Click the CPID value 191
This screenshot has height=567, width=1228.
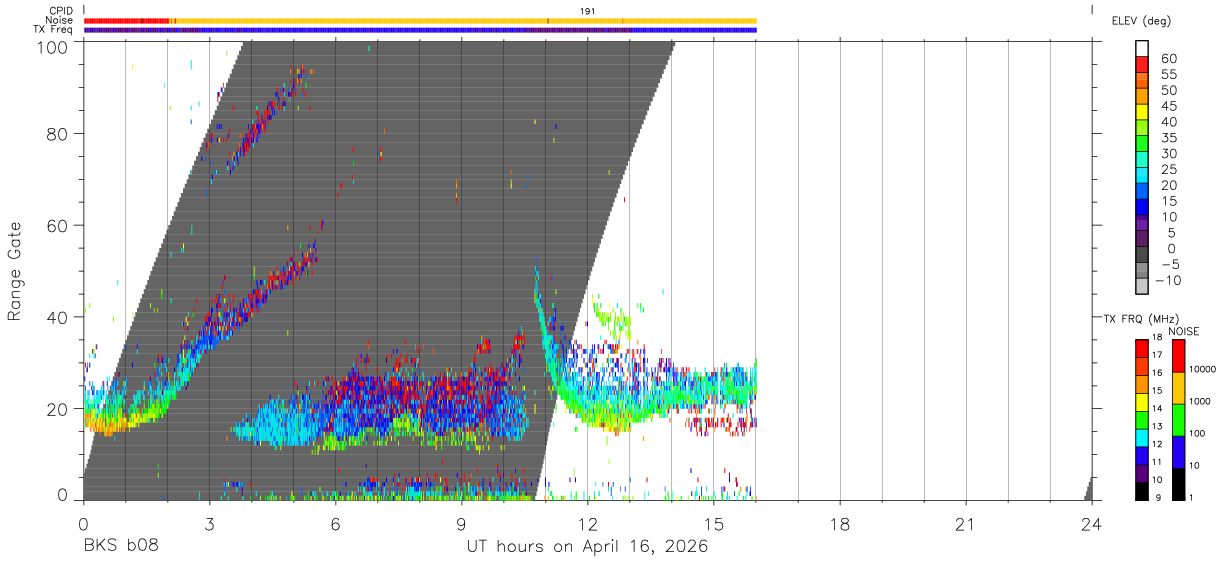[x=587, y=11]
